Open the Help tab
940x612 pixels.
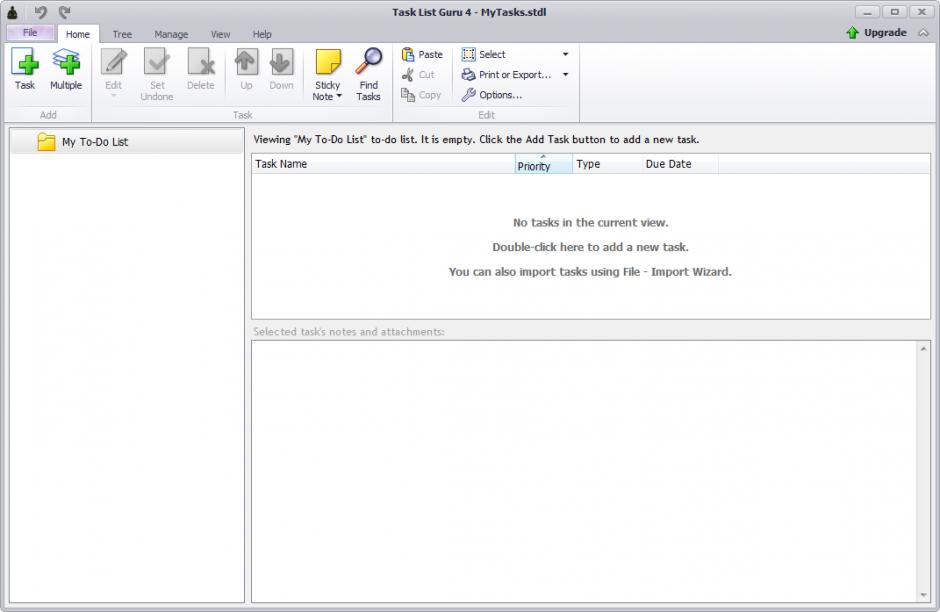pyautogui.click(x=262, y=34)
